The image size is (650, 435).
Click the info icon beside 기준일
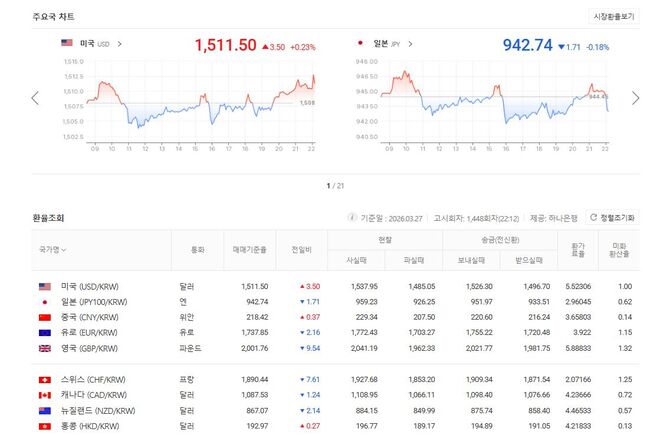pos(350,216)
